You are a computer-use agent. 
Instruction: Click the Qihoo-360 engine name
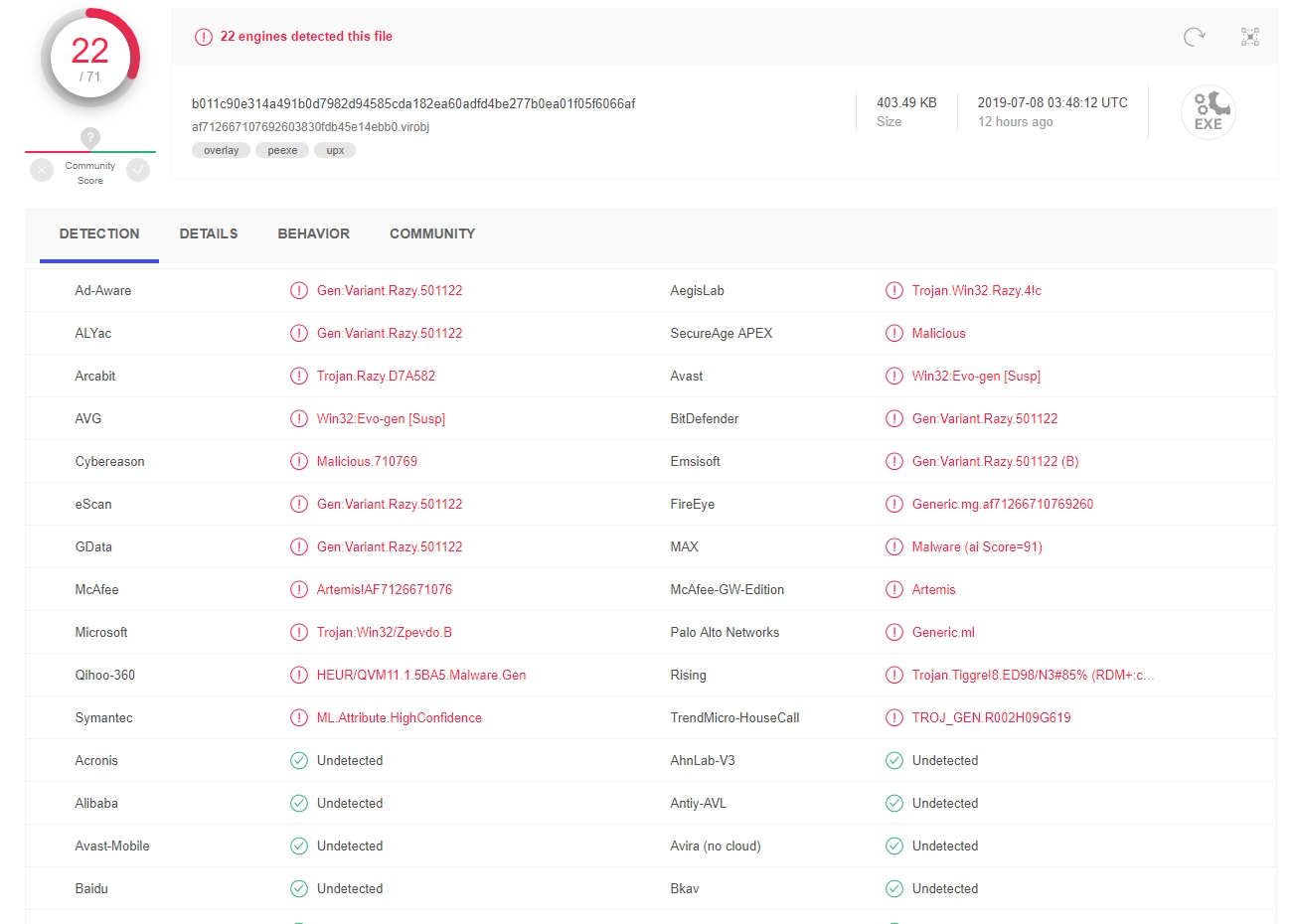[104, 675]
